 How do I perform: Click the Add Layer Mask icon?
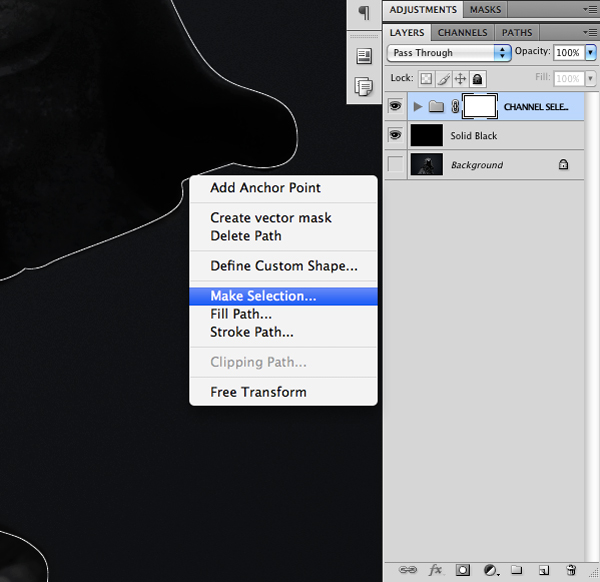(463, 570)
